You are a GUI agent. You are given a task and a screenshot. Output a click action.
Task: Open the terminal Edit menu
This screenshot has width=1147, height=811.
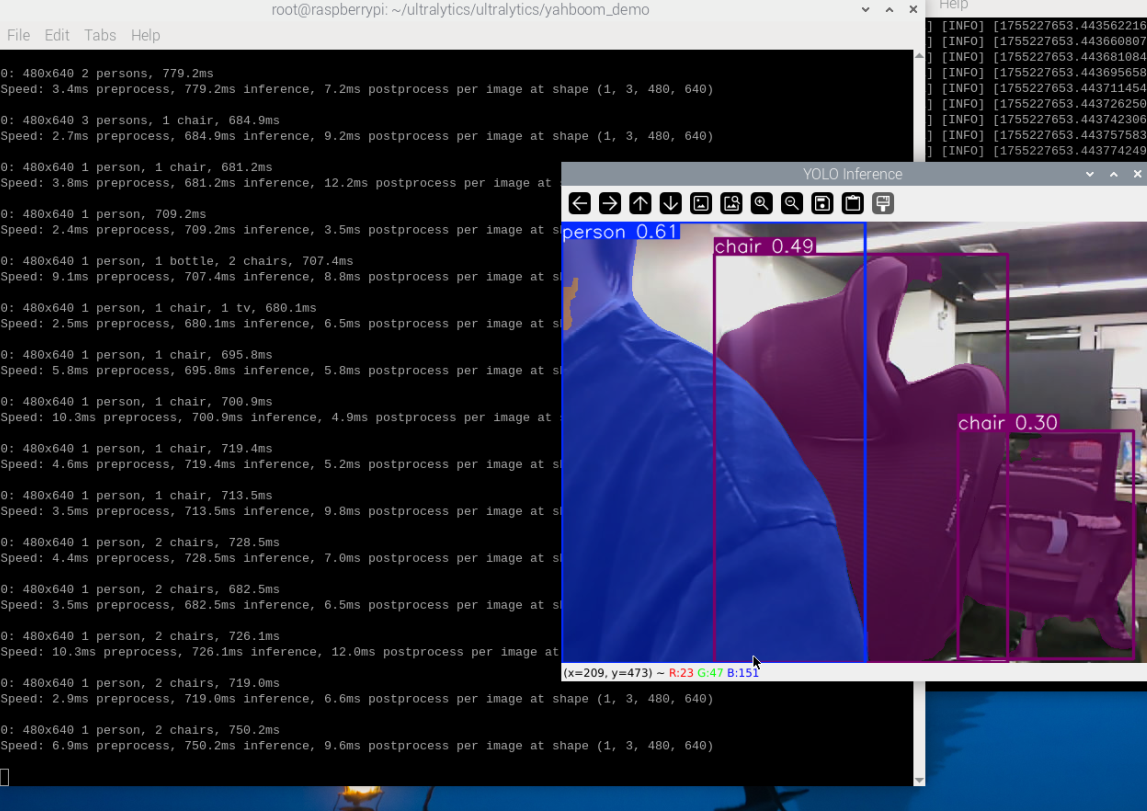click(x=56, y=35)
